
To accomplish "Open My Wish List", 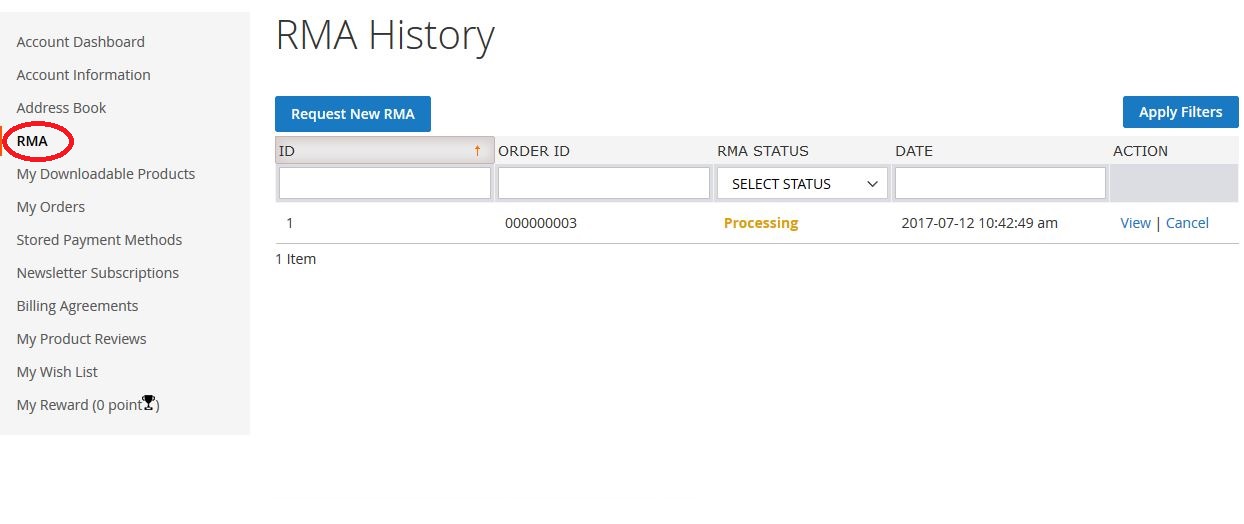I will point(57,372).
